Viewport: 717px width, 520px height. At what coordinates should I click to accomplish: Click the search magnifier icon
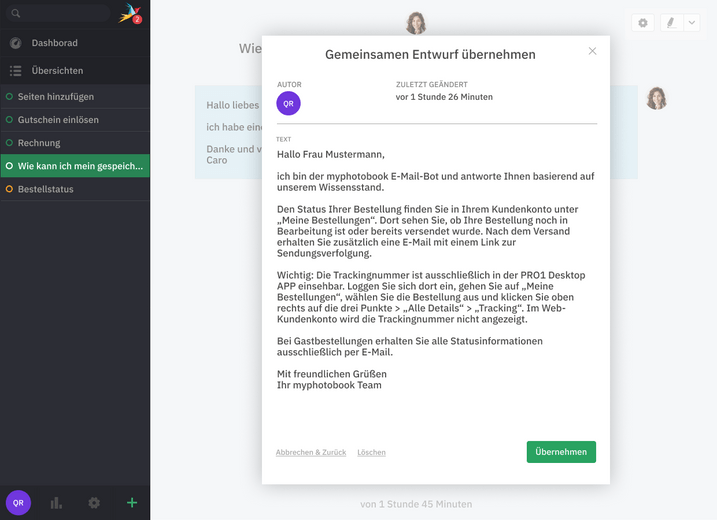(16, 13)
